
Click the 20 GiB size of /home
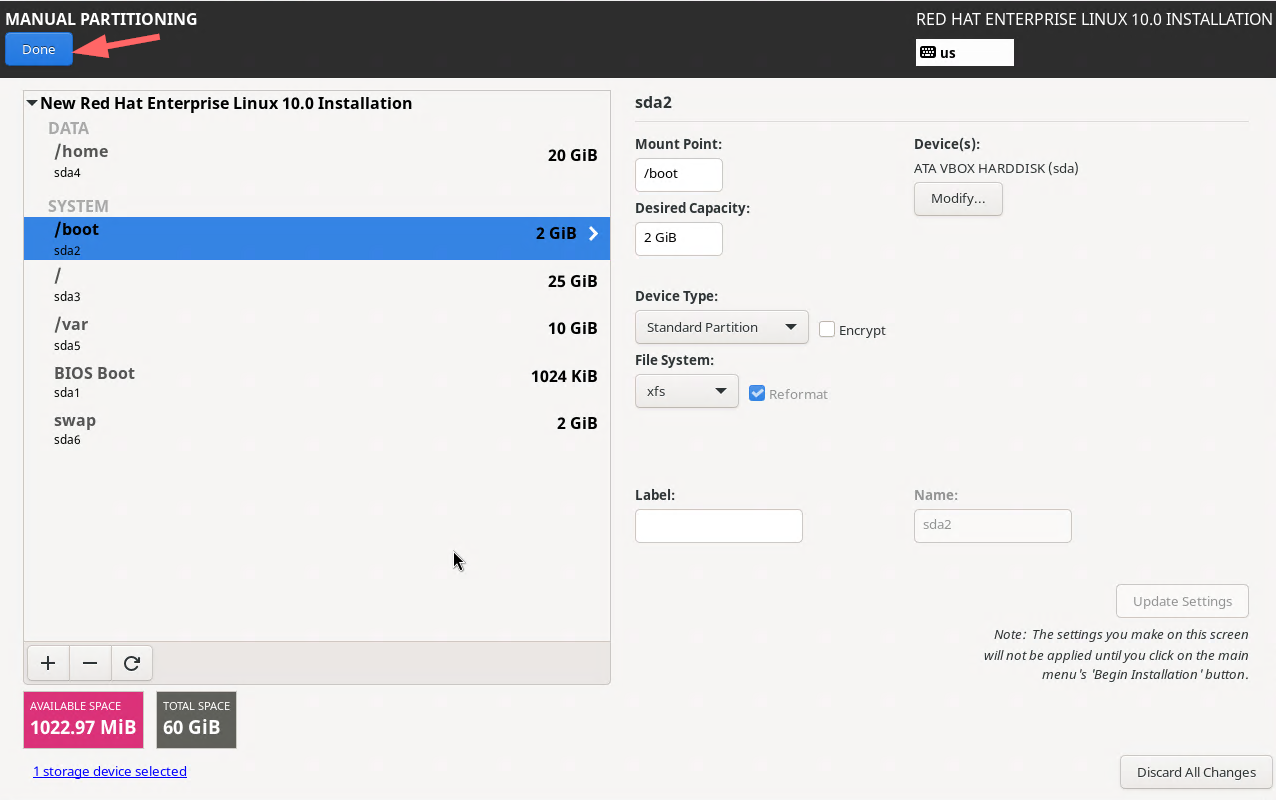point(572,155)
